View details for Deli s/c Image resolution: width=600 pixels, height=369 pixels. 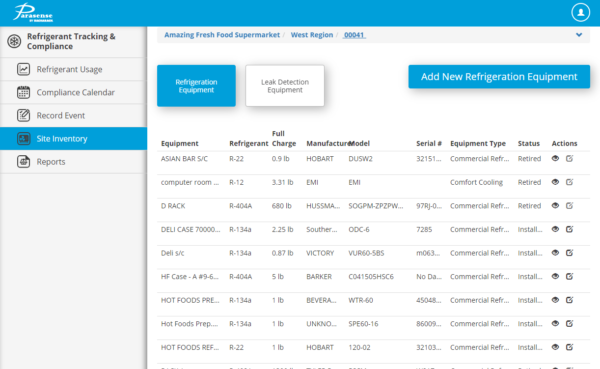click(555, 253)
